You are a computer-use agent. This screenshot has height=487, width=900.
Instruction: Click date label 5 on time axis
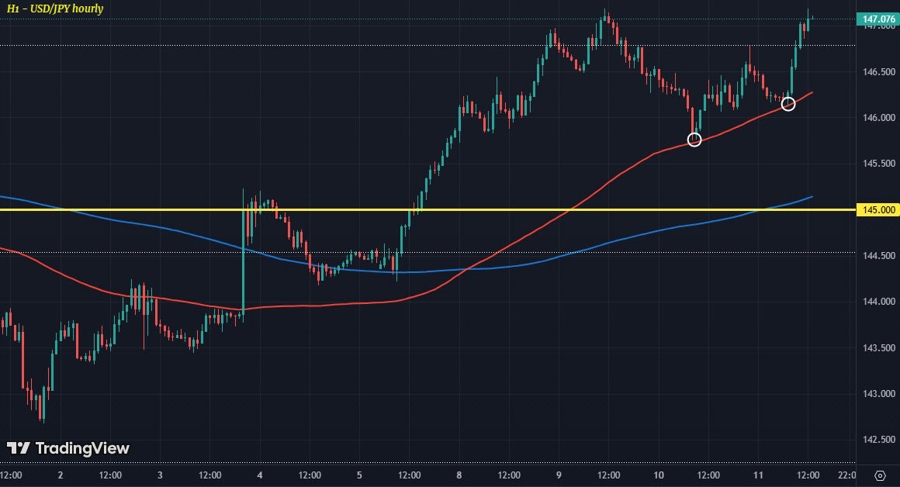click(x=359, y=475)
